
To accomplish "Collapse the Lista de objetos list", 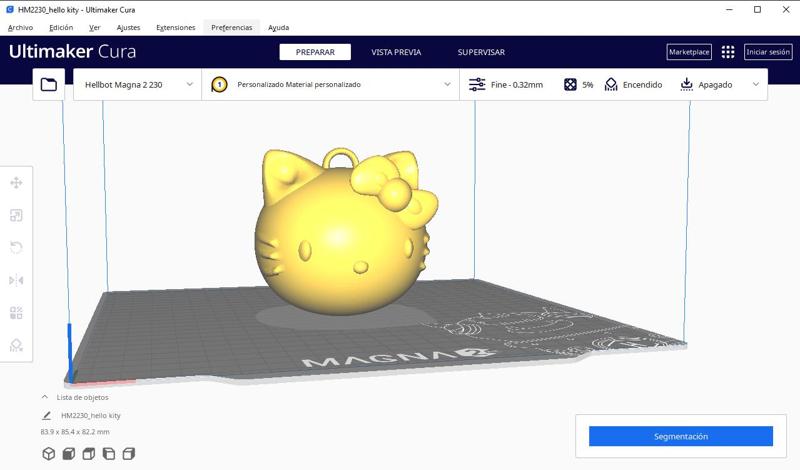I will tap(45, 397).
